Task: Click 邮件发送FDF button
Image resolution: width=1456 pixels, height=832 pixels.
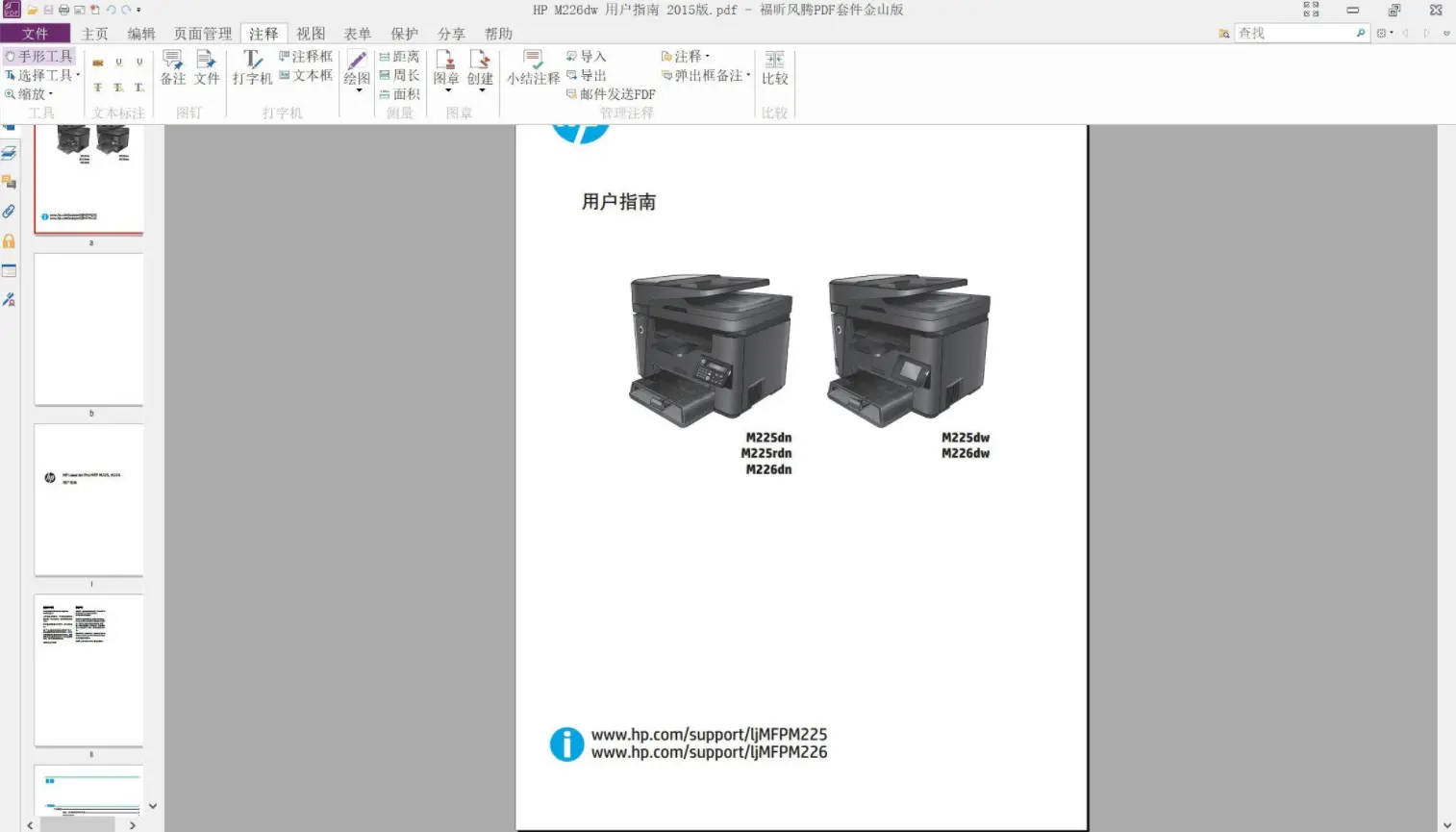Action: click(611, 94)
